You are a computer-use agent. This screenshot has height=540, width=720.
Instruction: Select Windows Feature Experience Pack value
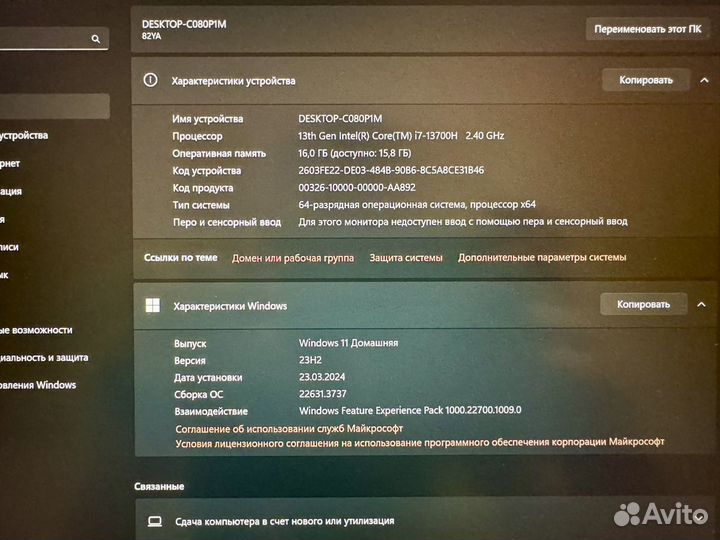tap(410, 410)
